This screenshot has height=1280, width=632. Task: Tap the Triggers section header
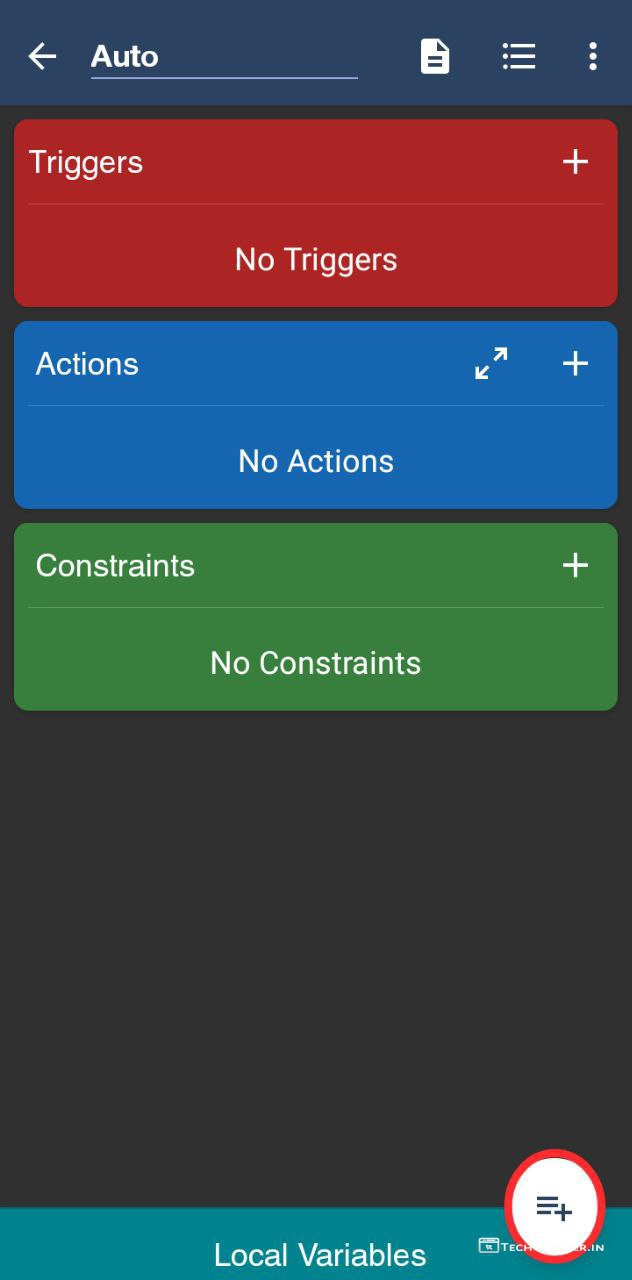86,162
